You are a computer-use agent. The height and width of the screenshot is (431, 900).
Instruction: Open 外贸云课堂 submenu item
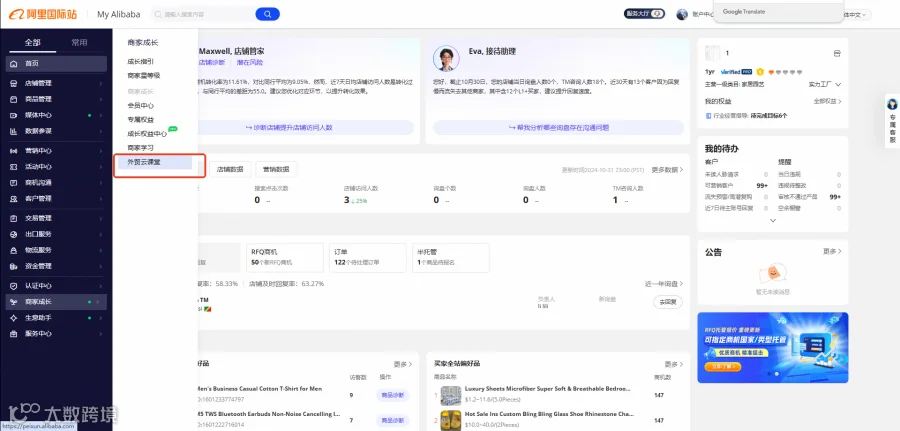click(144, 162)
